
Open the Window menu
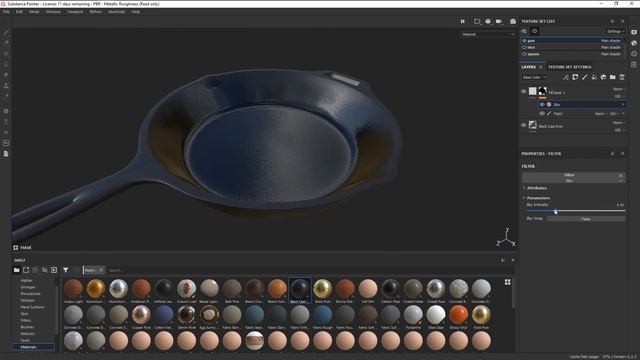53,12
